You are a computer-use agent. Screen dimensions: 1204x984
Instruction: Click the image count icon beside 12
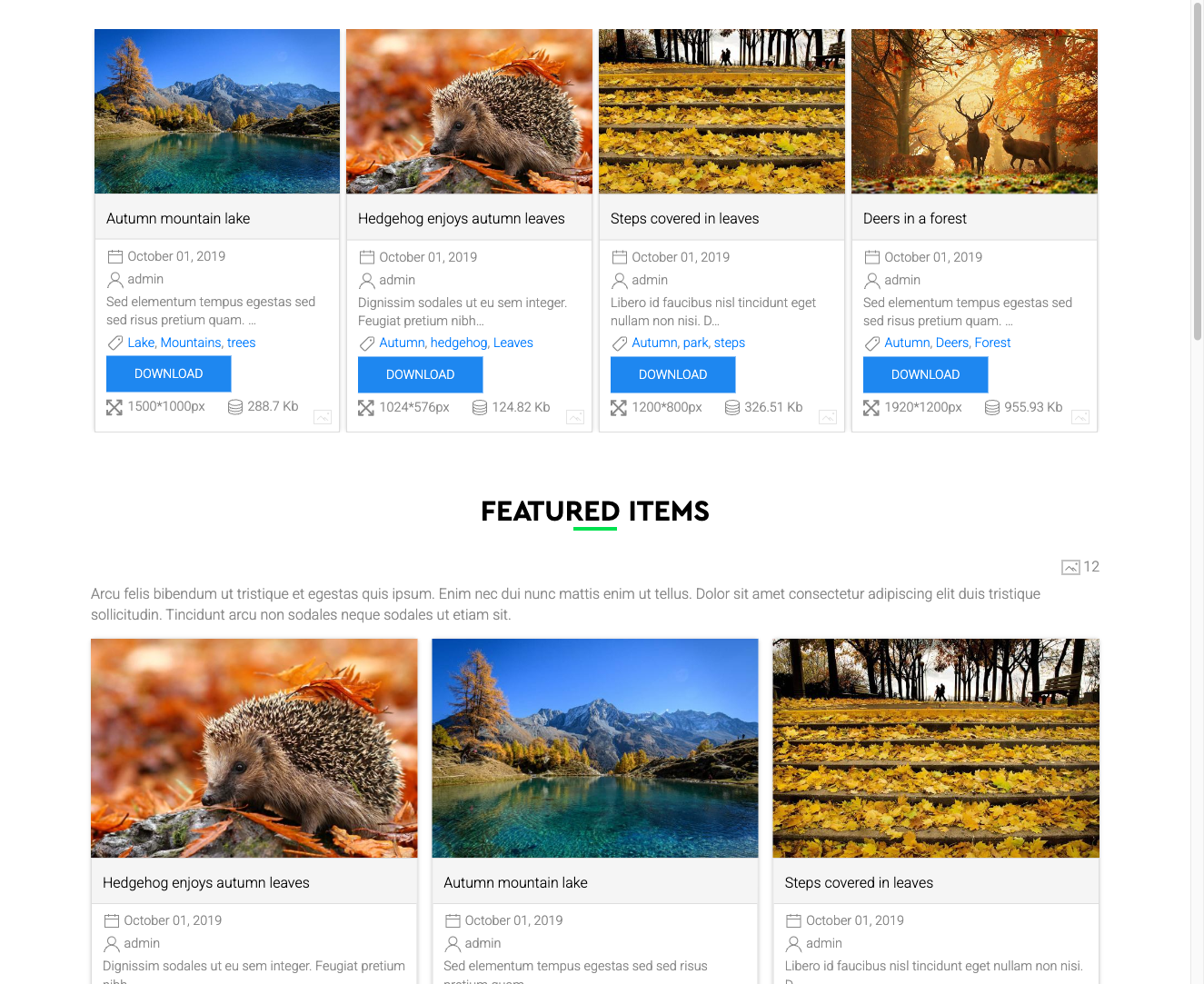[1070, 568]
